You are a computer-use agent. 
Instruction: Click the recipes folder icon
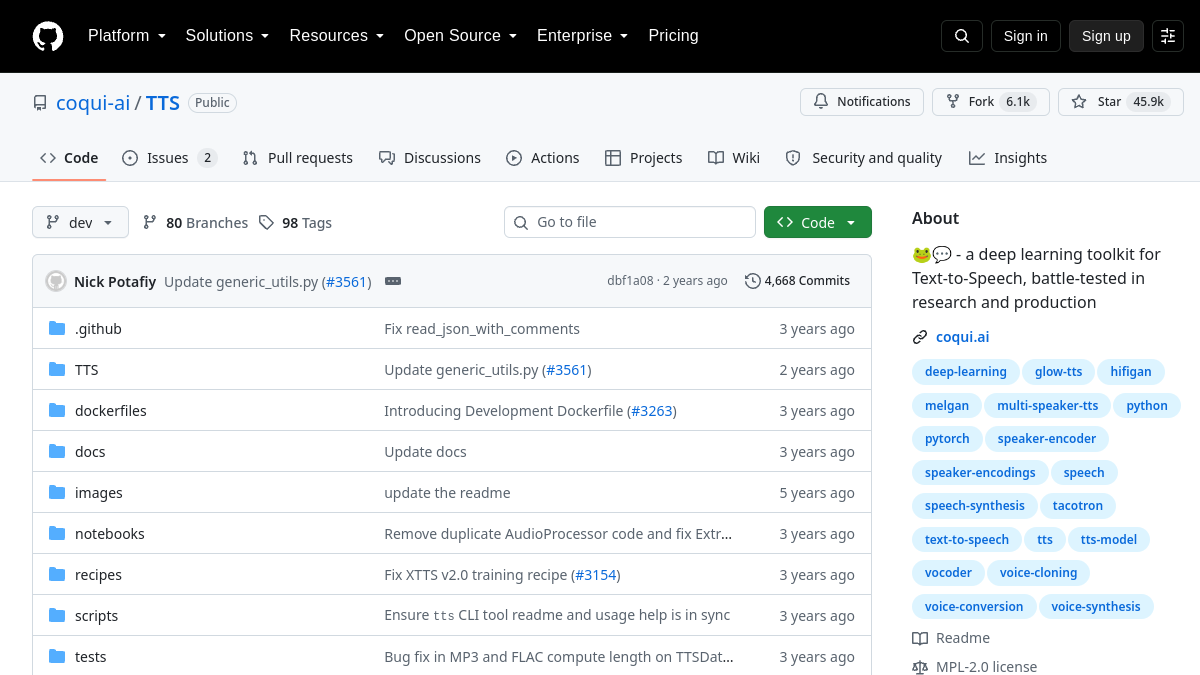point(57,575)
